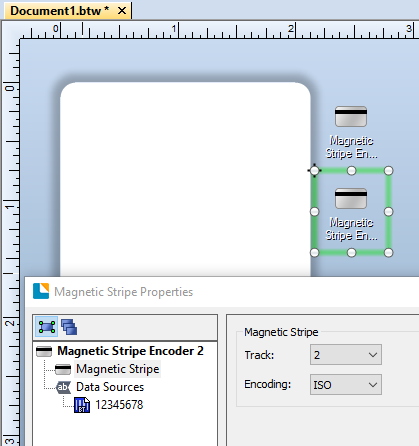Click the object view icon in properties panel
This screenshot has width=419, height=446.
[x=47, y=327]
